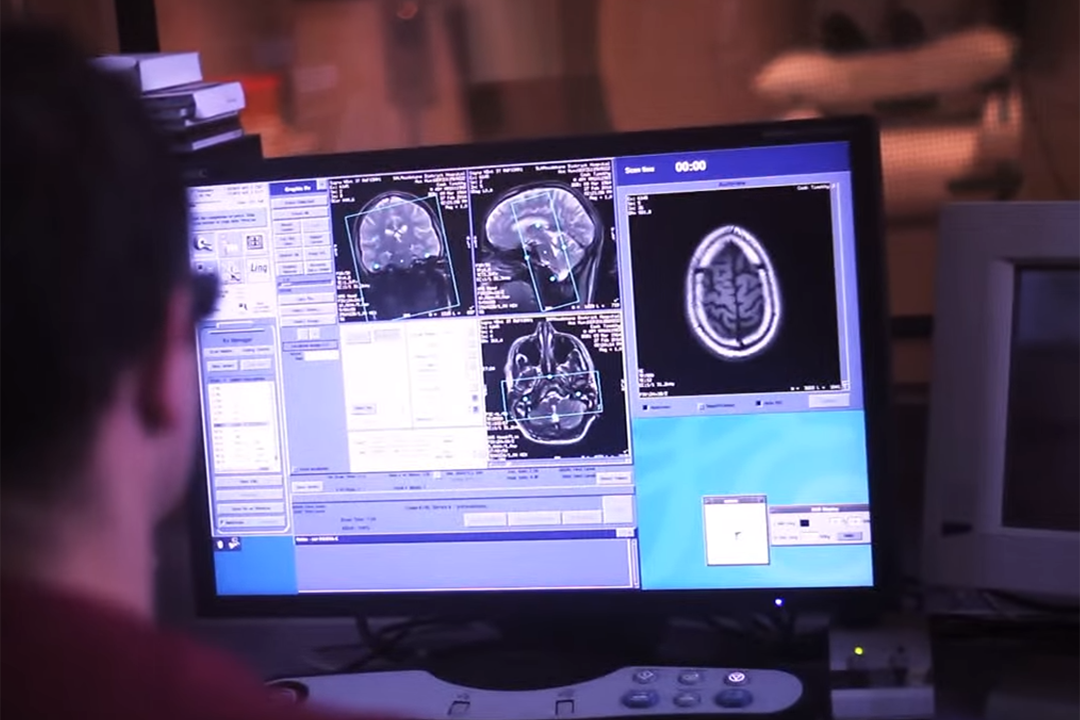
Task: Click the greyed button beside the Autoview checkboxes
Action: point(828,400)
